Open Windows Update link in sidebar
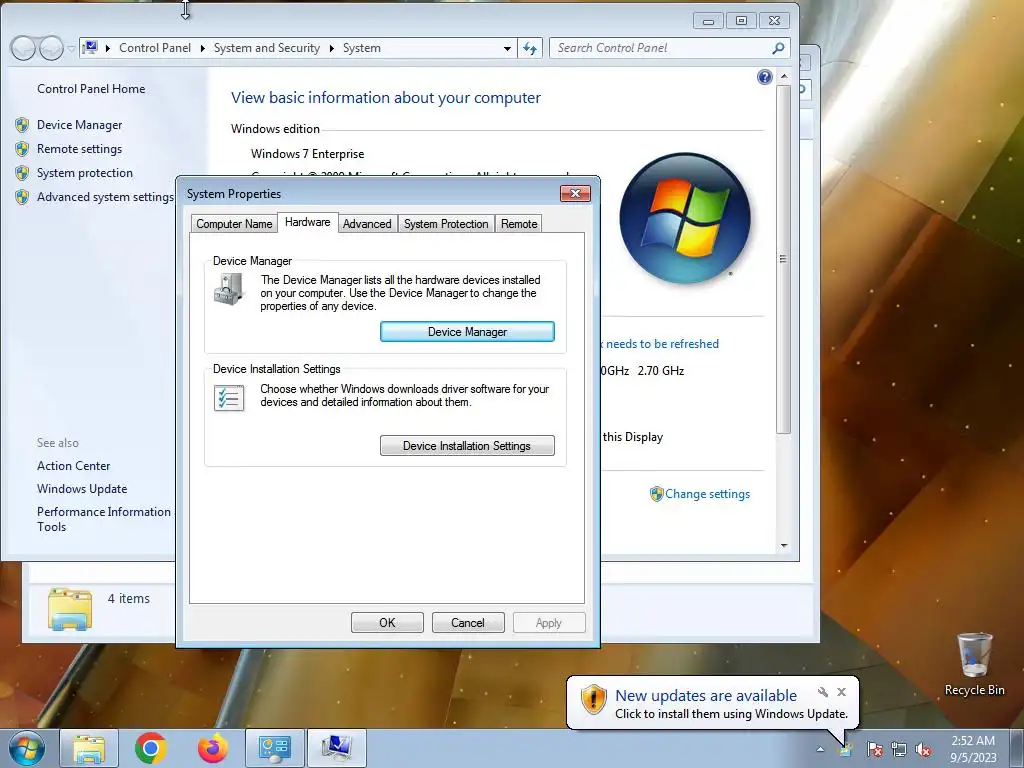Screen dimensions: 1024x768 [x=82, y=489]
